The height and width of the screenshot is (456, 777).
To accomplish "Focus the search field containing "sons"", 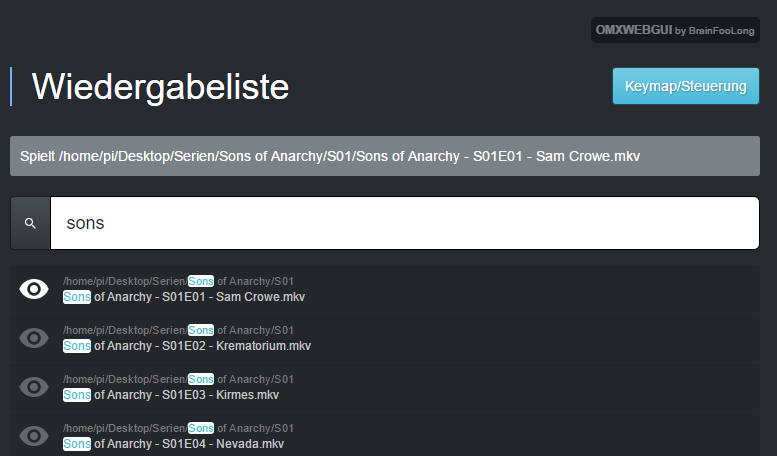I will [404, 223].
